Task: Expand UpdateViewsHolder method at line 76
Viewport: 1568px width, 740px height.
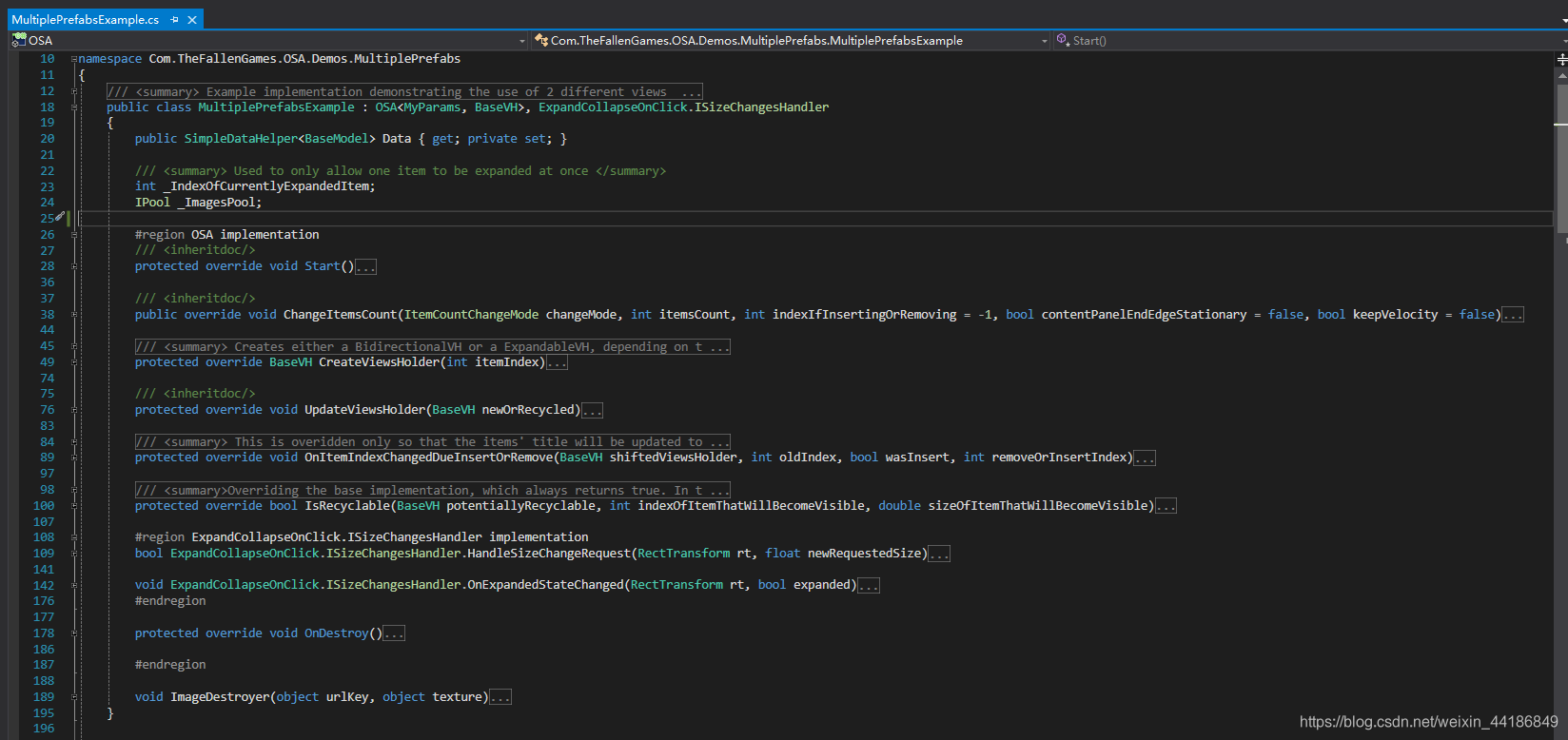Action: tap(74, 410)
